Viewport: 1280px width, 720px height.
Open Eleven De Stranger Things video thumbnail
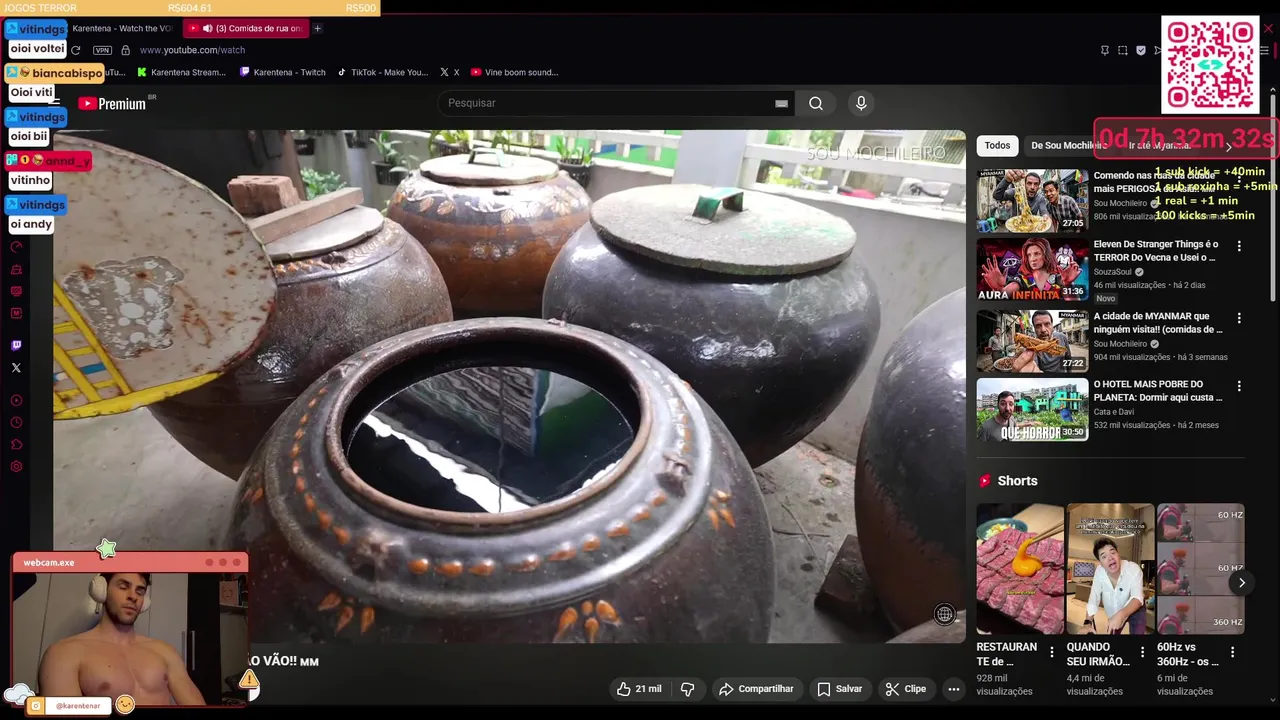click(1032, 269)
